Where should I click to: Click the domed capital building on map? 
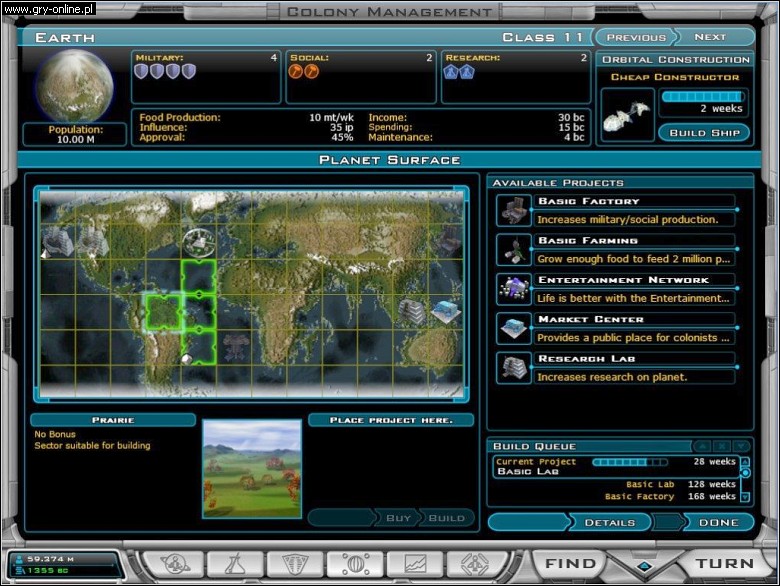point(199,242)
